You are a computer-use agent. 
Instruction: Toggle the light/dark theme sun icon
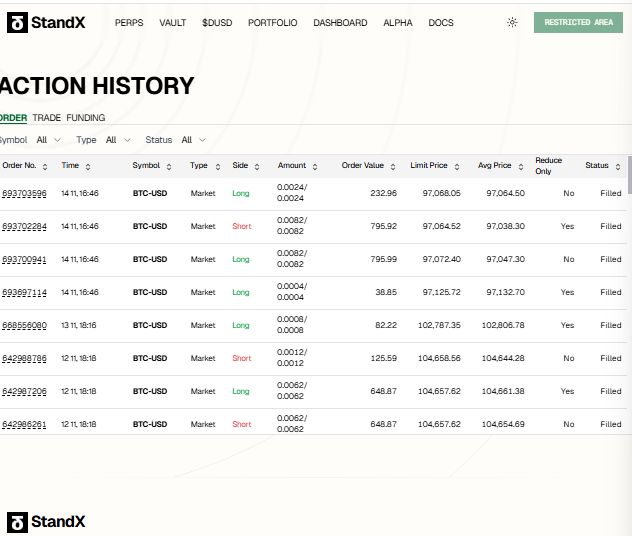[x=512, y=22]
